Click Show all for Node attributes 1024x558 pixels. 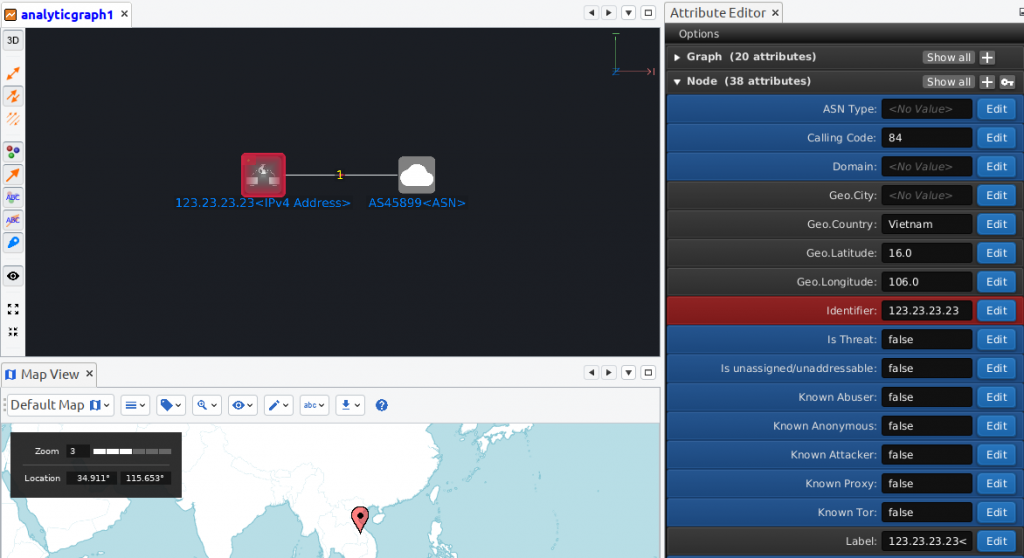tap(948, 82)
